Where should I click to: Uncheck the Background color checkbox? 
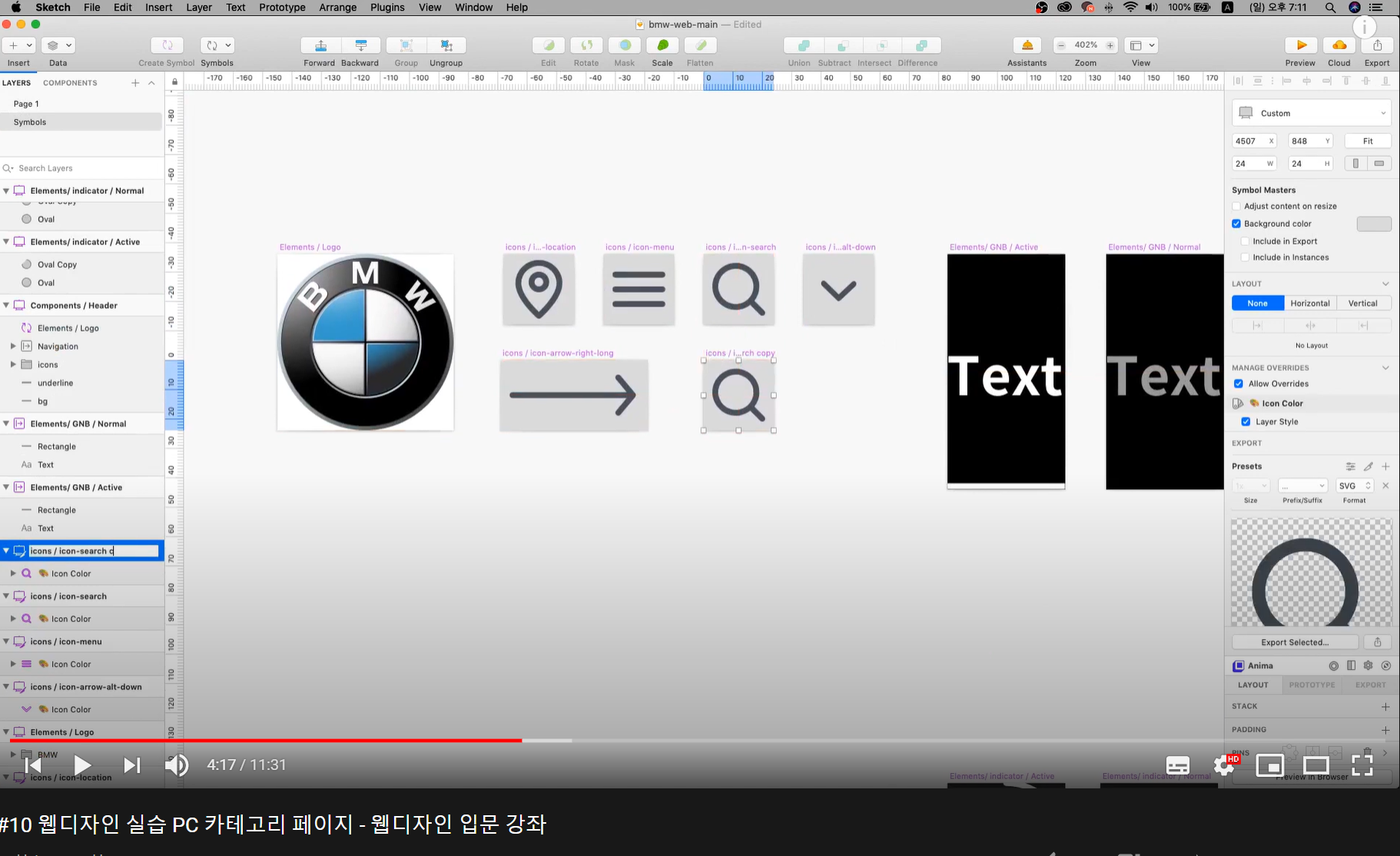pos(1236,224)
